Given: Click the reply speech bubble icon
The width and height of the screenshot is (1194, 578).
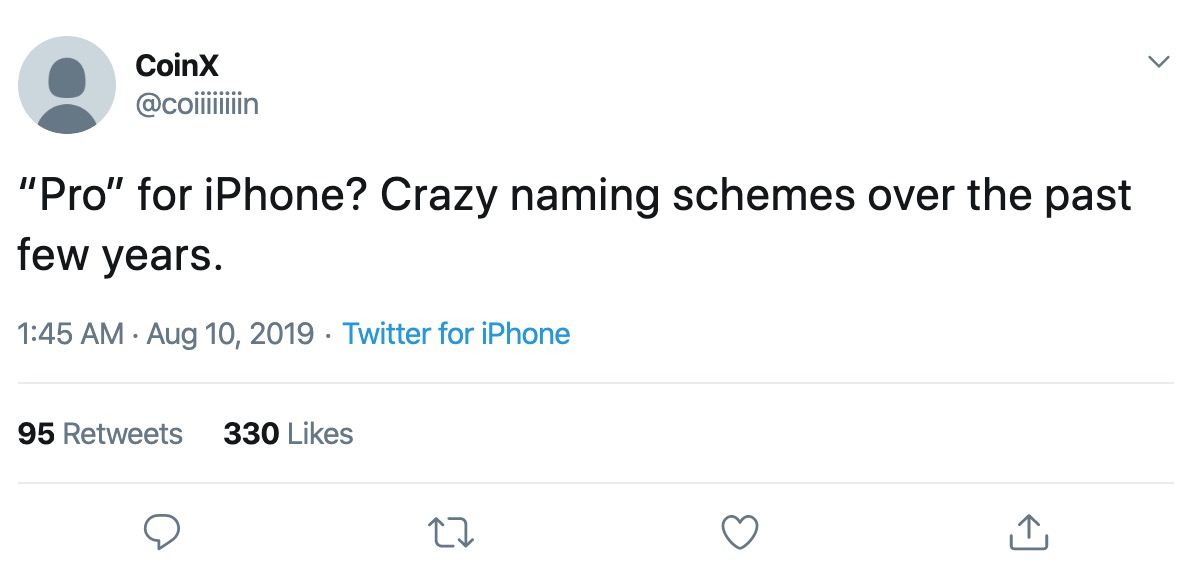Looking at the screenshot, I should tap(161, 532).
